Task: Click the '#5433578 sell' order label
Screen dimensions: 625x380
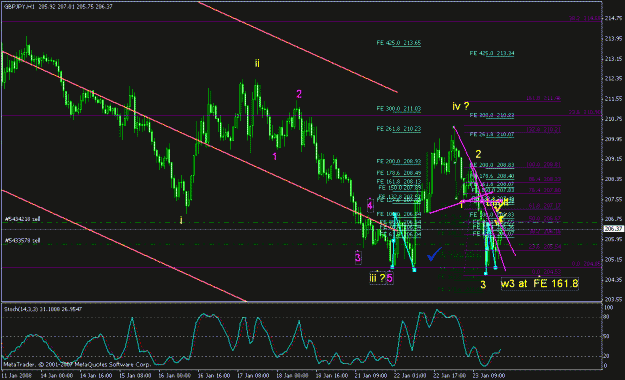Action: click(x=22, y=240)
